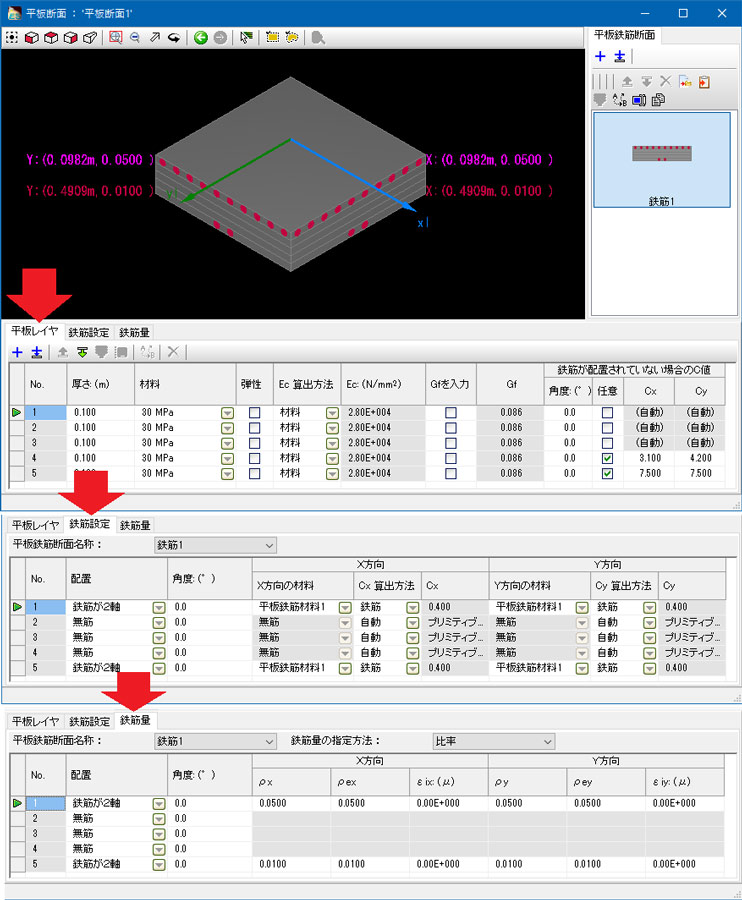Screen dimensions: 742x900
Task: Check the 任意 checkbox for layer 1
Action: pyautogui.click(x=607, y=413)
